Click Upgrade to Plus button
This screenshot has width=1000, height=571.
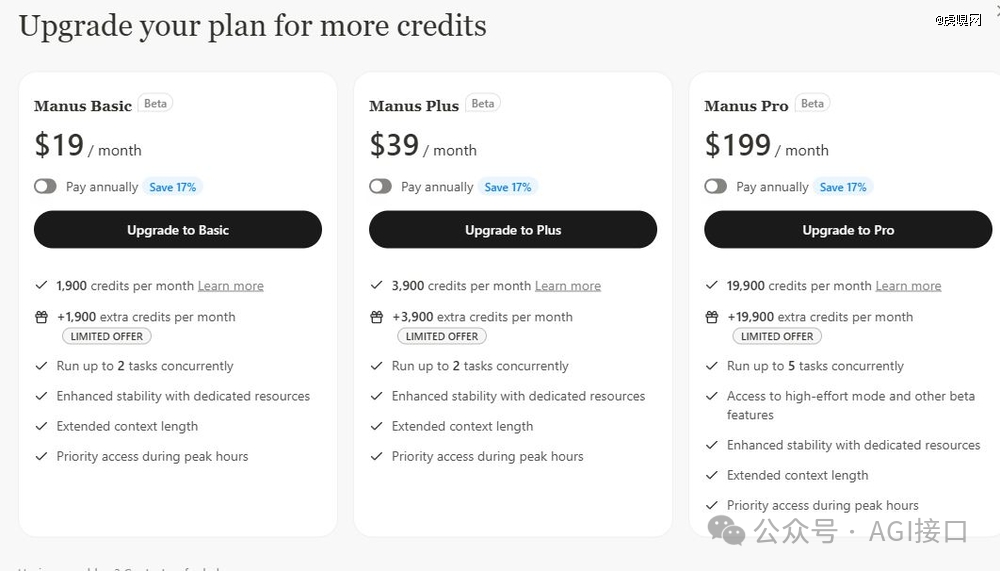coord(513,230)
